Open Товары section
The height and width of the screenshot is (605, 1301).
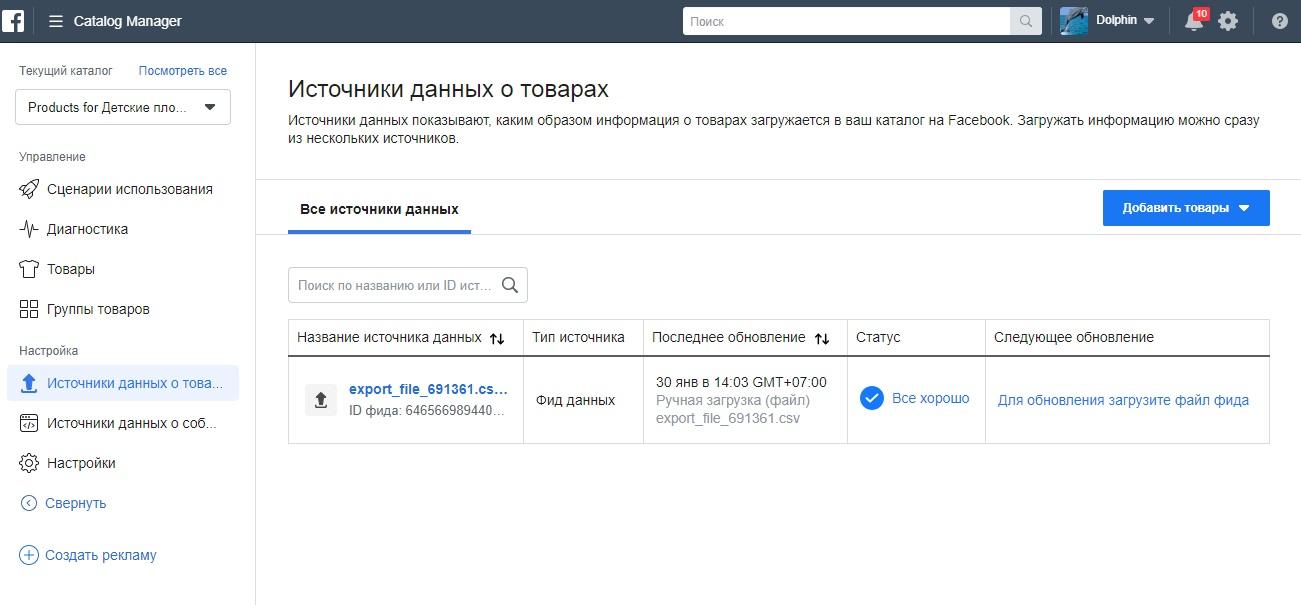[71, 269]
